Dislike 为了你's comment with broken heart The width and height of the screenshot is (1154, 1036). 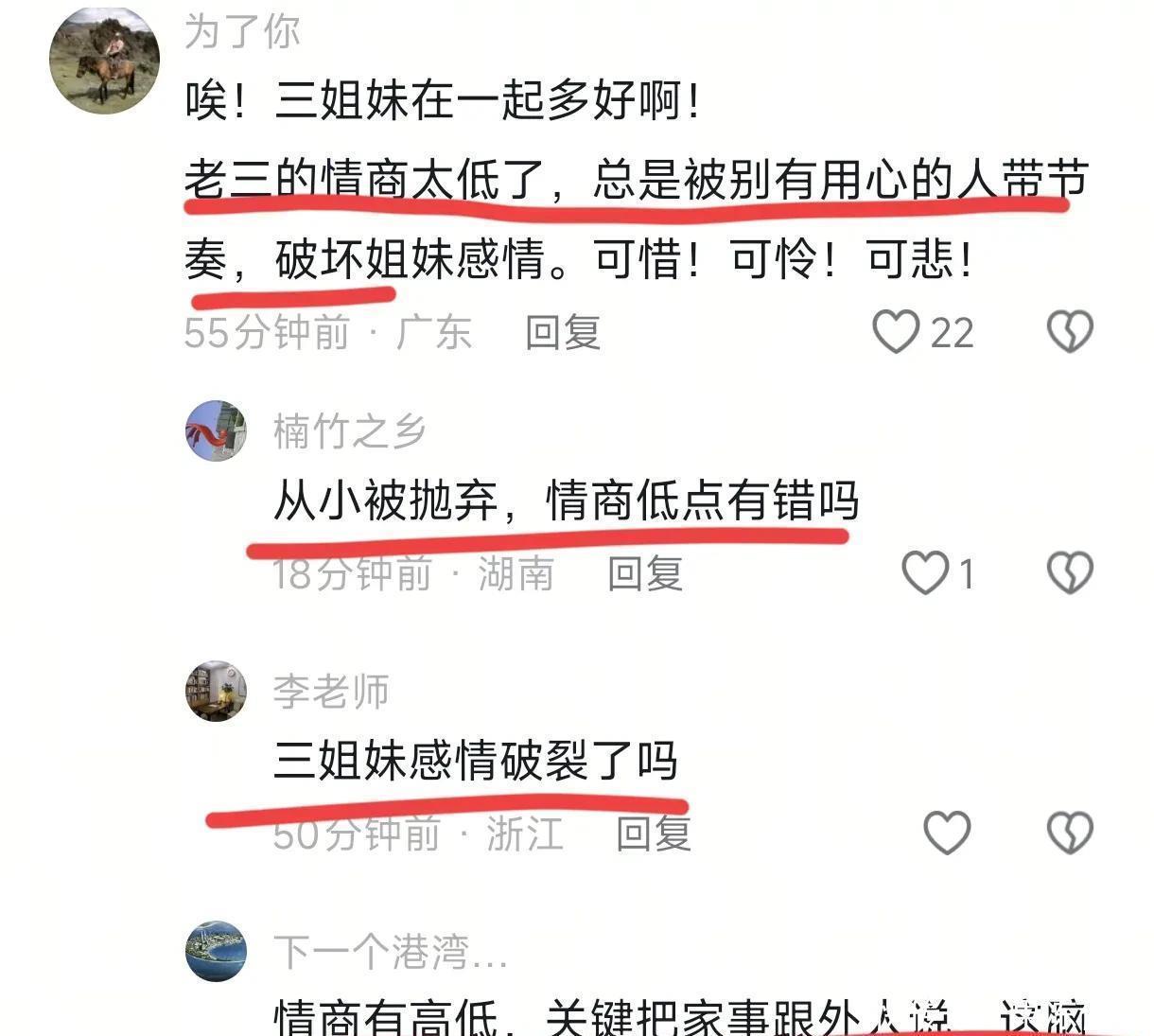coord(1070,332)
